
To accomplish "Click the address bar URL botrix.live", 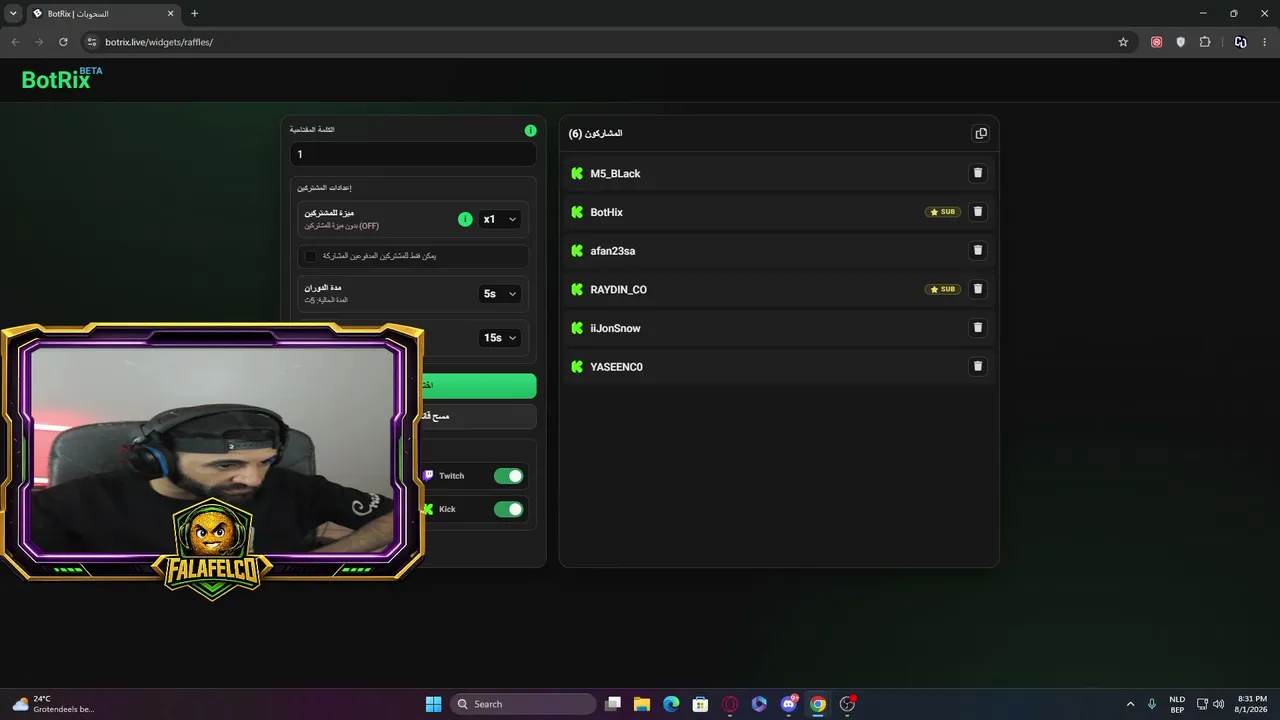I will coord(159,42).
